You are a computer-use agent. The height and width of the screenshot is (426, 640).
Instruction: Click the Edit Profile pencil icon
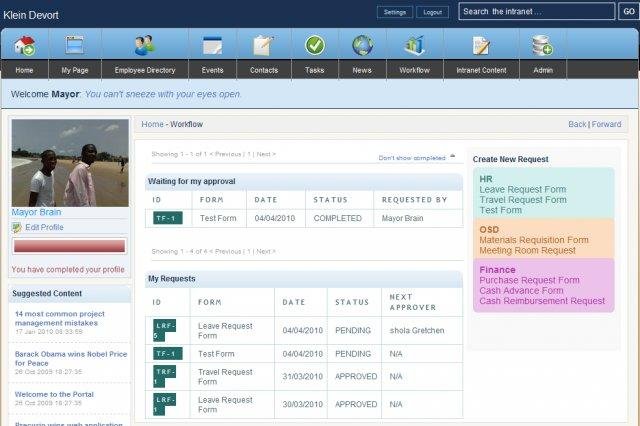17,228
